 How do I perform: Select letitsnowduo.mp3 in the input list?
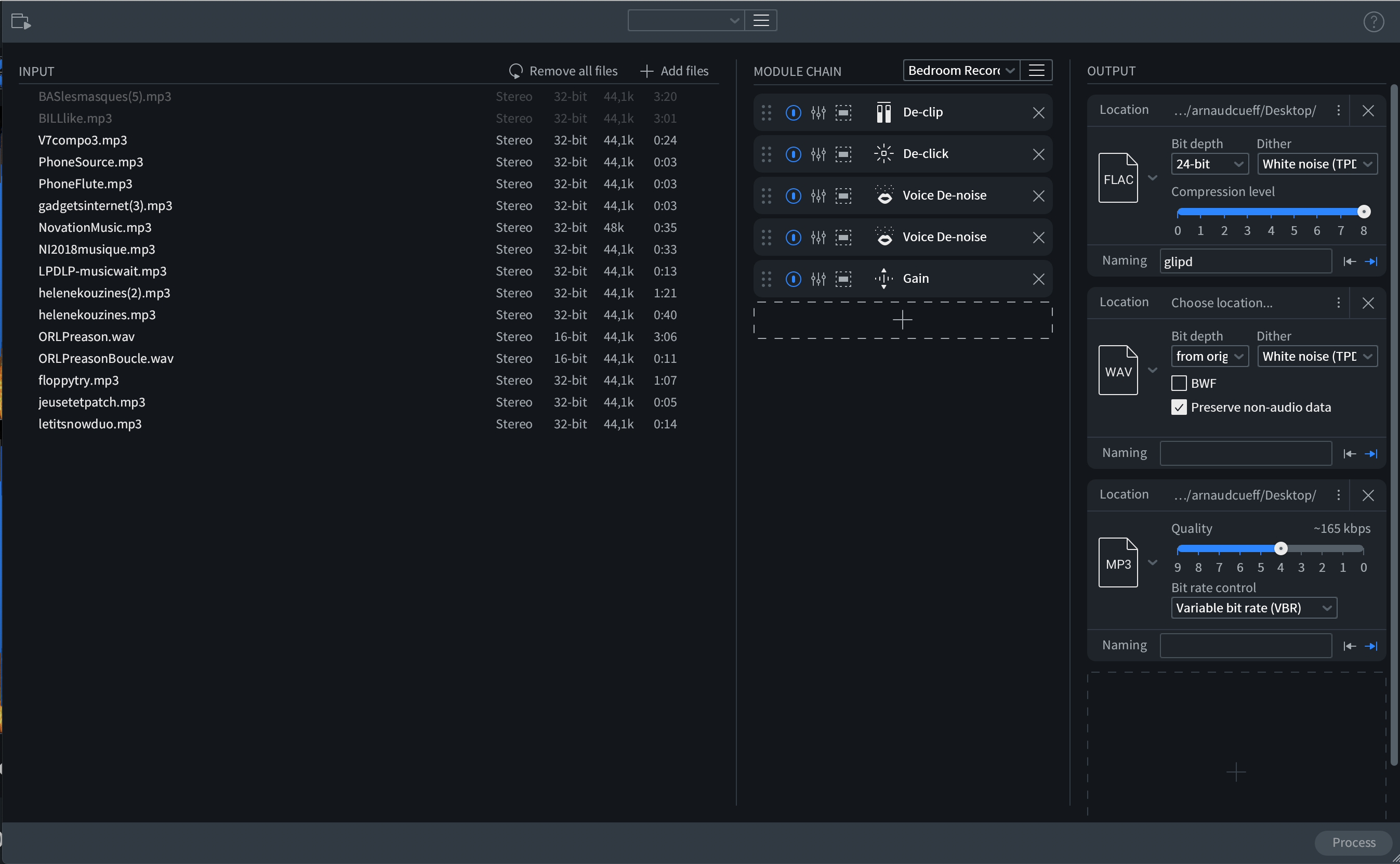click(90, 424)
